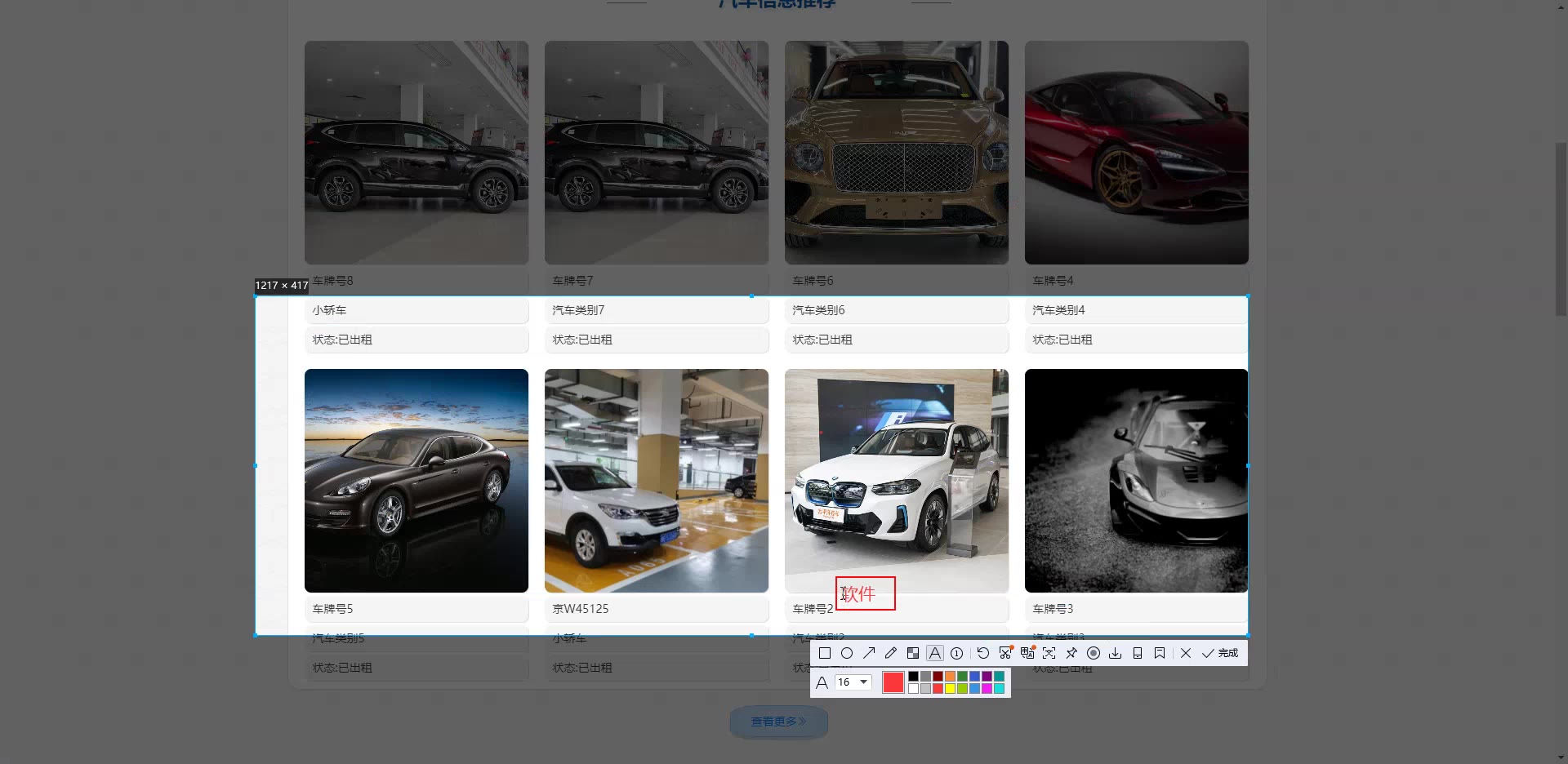Start screen recording from toolbar
Image resolution: width=1568 pixels, height=764 pixels.
tap(1094, 653)
